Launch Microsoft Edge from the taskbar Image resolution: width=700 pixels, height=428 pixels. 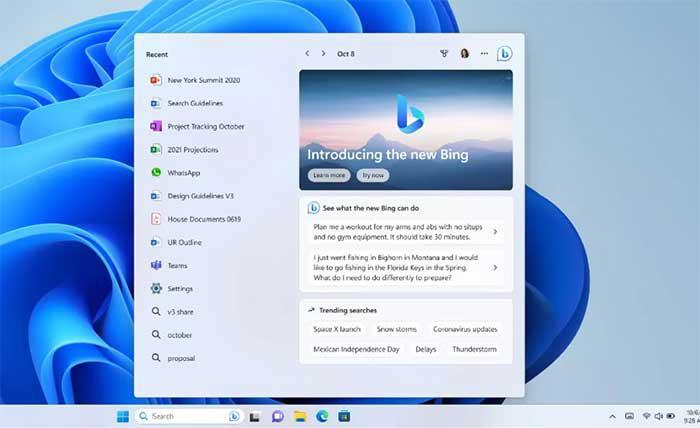(322, 416)
